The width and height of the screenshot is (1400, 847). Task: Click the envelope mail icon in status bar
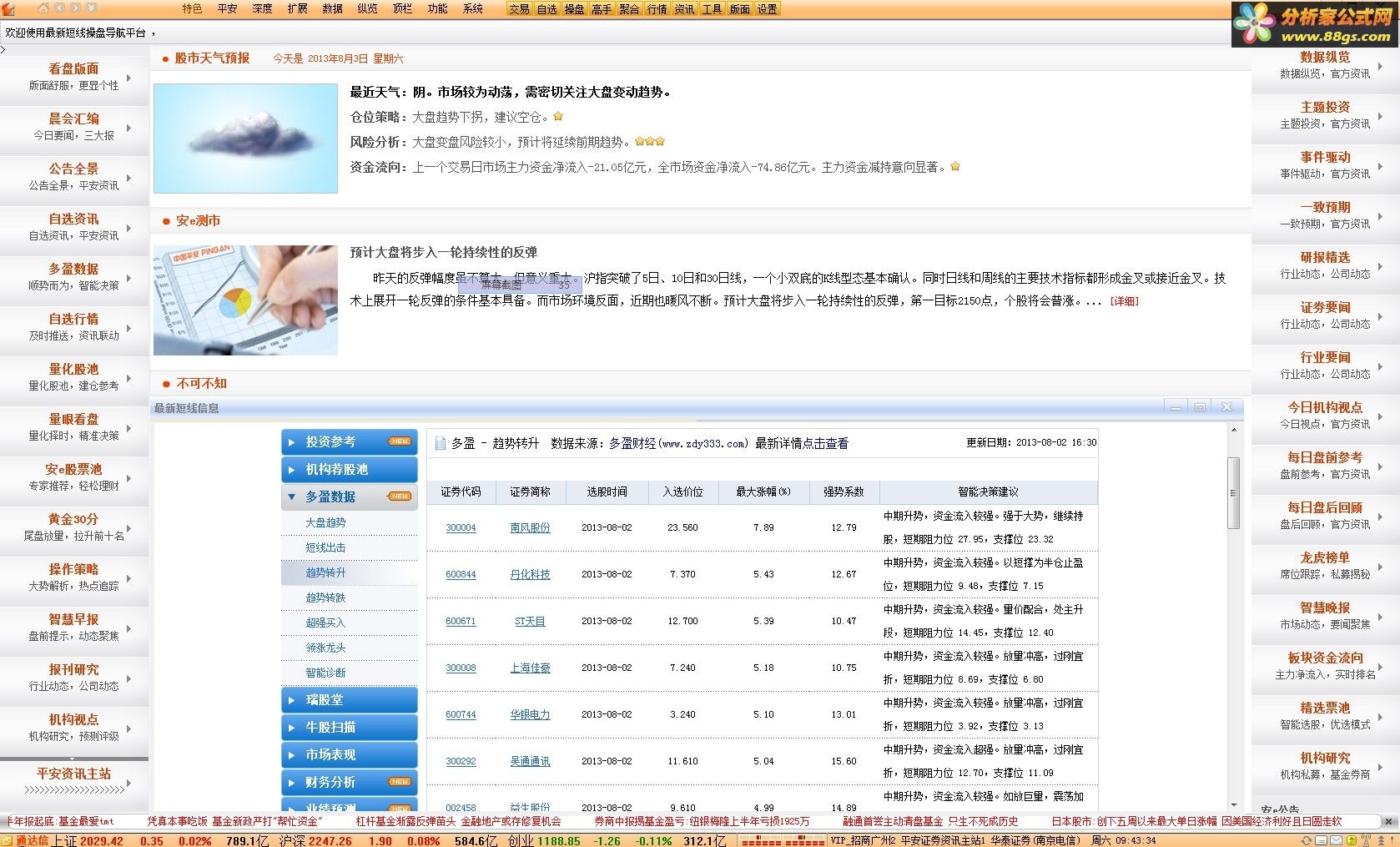(x=1336, y=840)
